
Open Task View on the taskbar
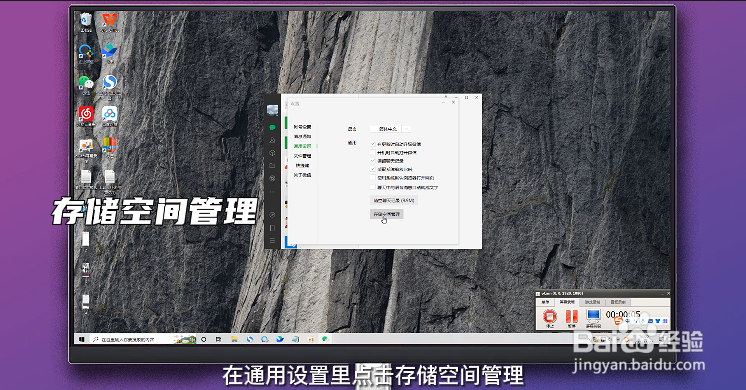coord(218,339)
